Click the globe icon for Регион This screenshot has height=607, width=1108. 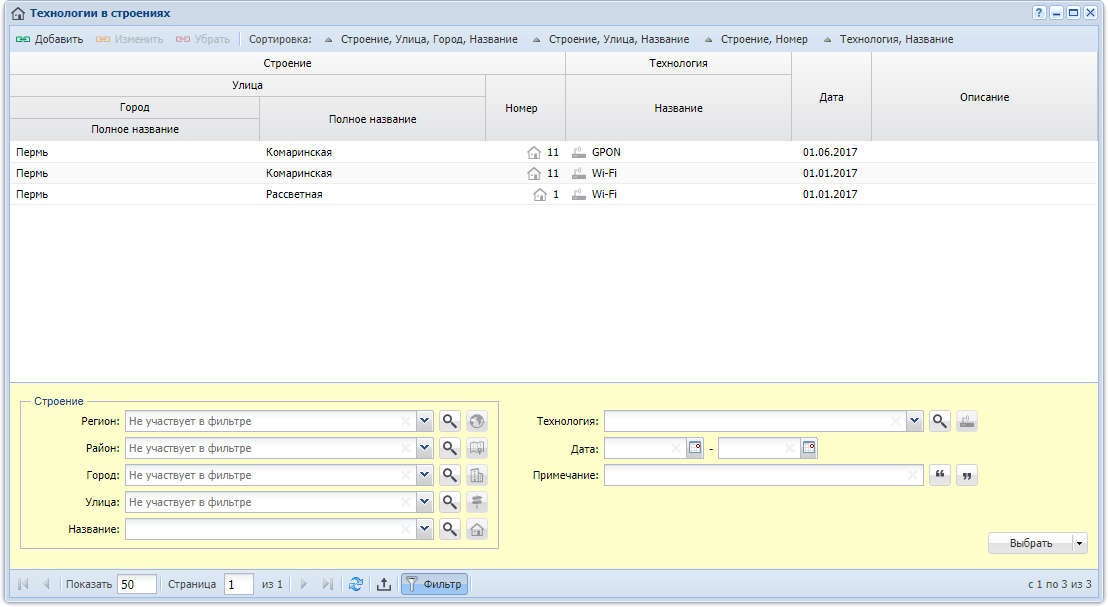point(477,421)
